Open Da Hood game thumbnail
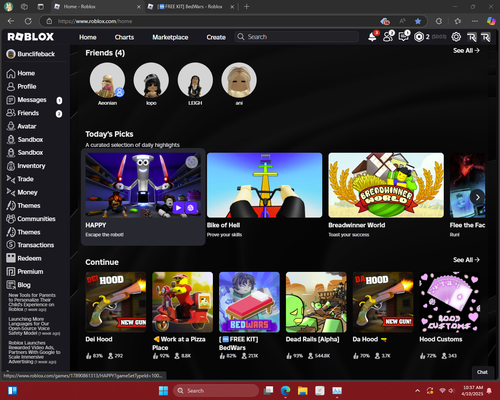 [383, 302]
